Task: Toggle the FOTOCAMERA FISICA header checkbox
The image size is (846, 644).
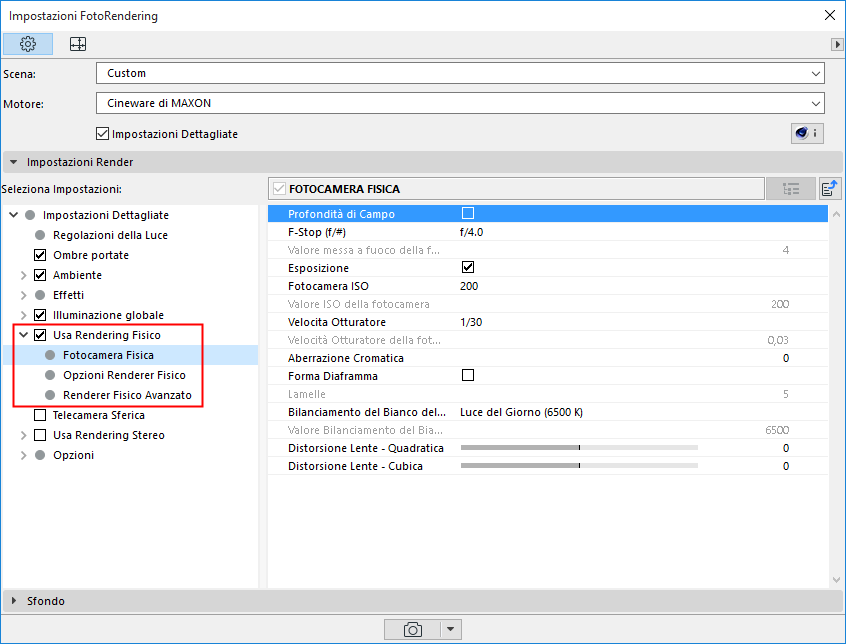Action: coord(279,189)
